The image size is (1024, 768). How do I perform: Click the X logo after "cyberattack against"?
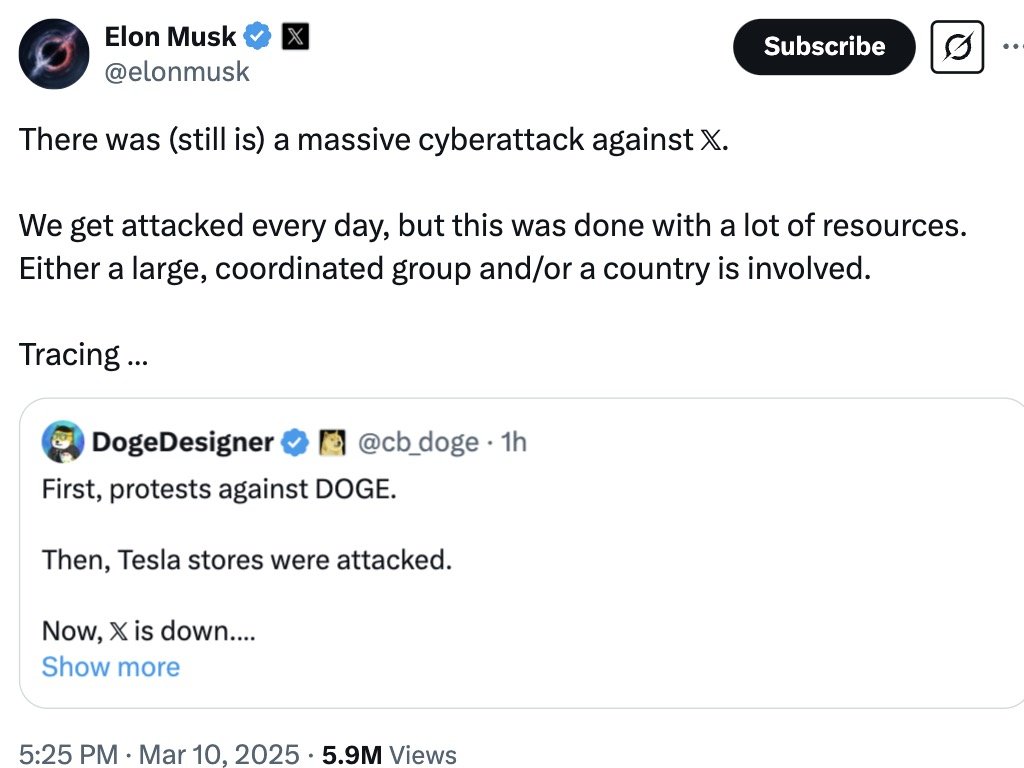(709, 140)
